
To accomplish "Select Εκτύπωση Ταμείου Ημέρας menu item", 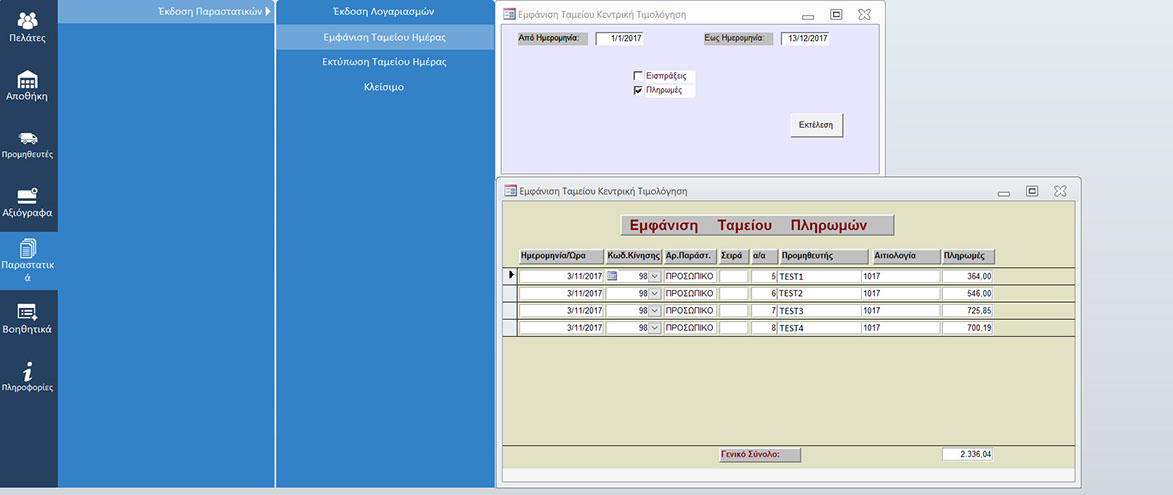I will pyautogui.click(x=384, y=62).
